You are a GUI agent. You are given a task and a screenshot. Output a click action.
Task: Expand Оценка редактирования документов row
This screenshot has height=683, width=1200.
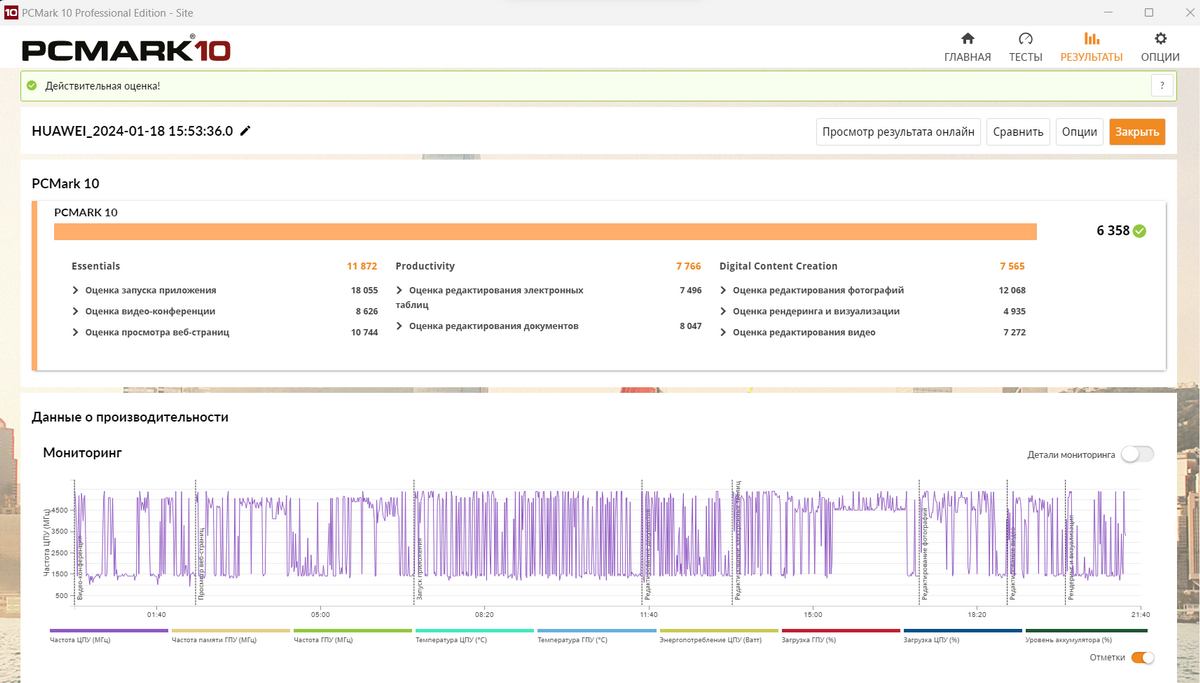548,326
